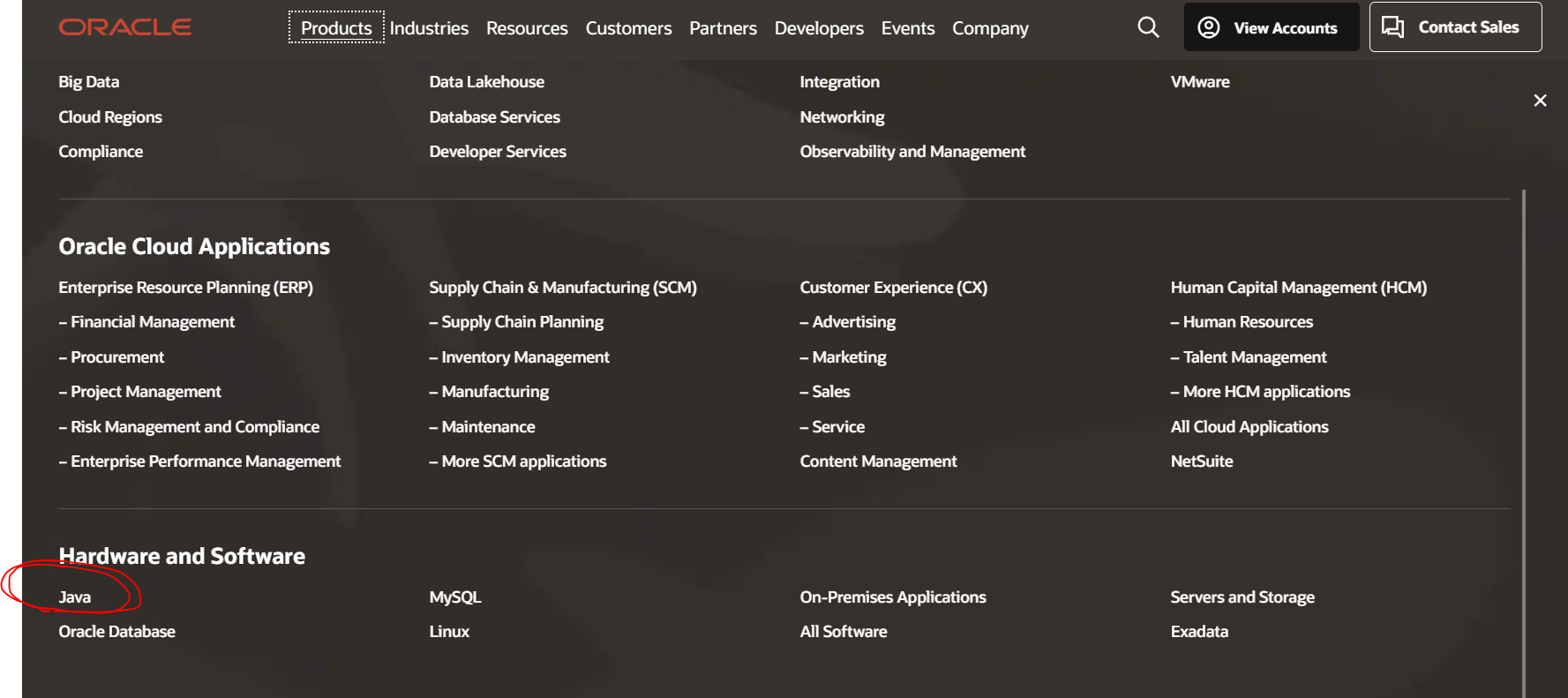
Task: Open the Partners menu
Action: point(723,28)
